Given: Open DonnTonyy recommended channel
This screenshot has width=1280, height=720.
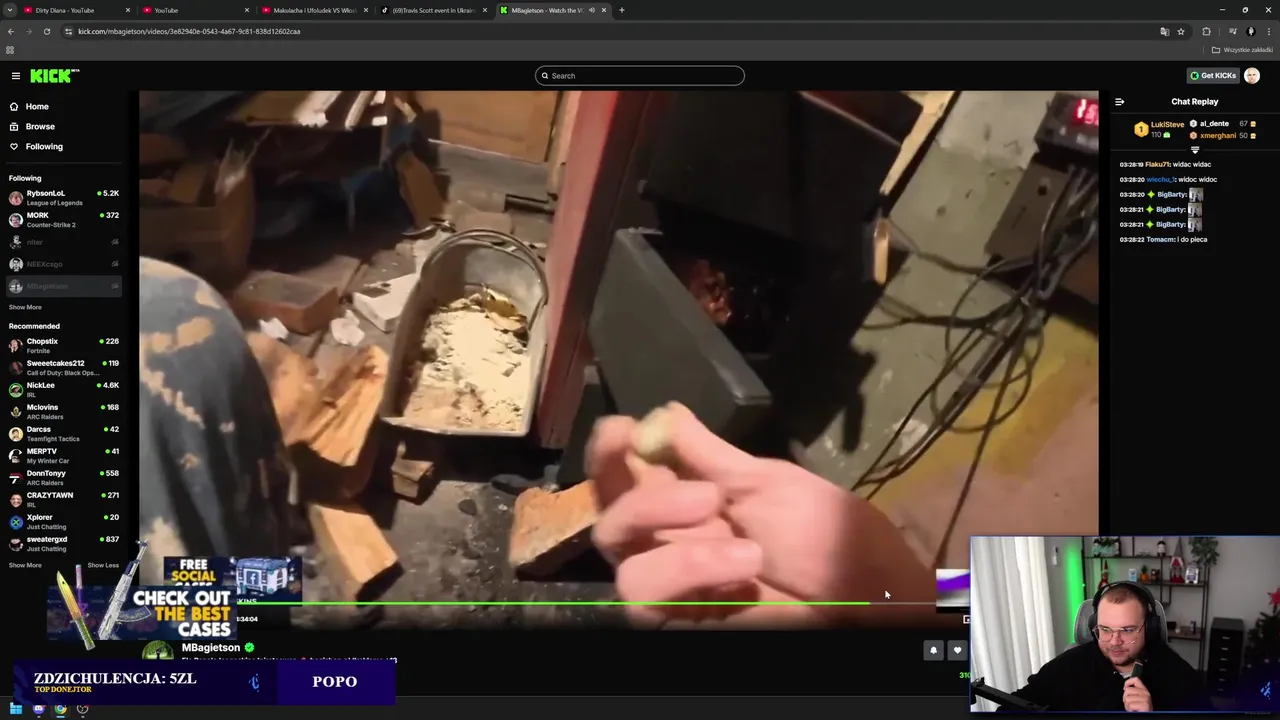Looking at the screenshot, I should (64, 477).
